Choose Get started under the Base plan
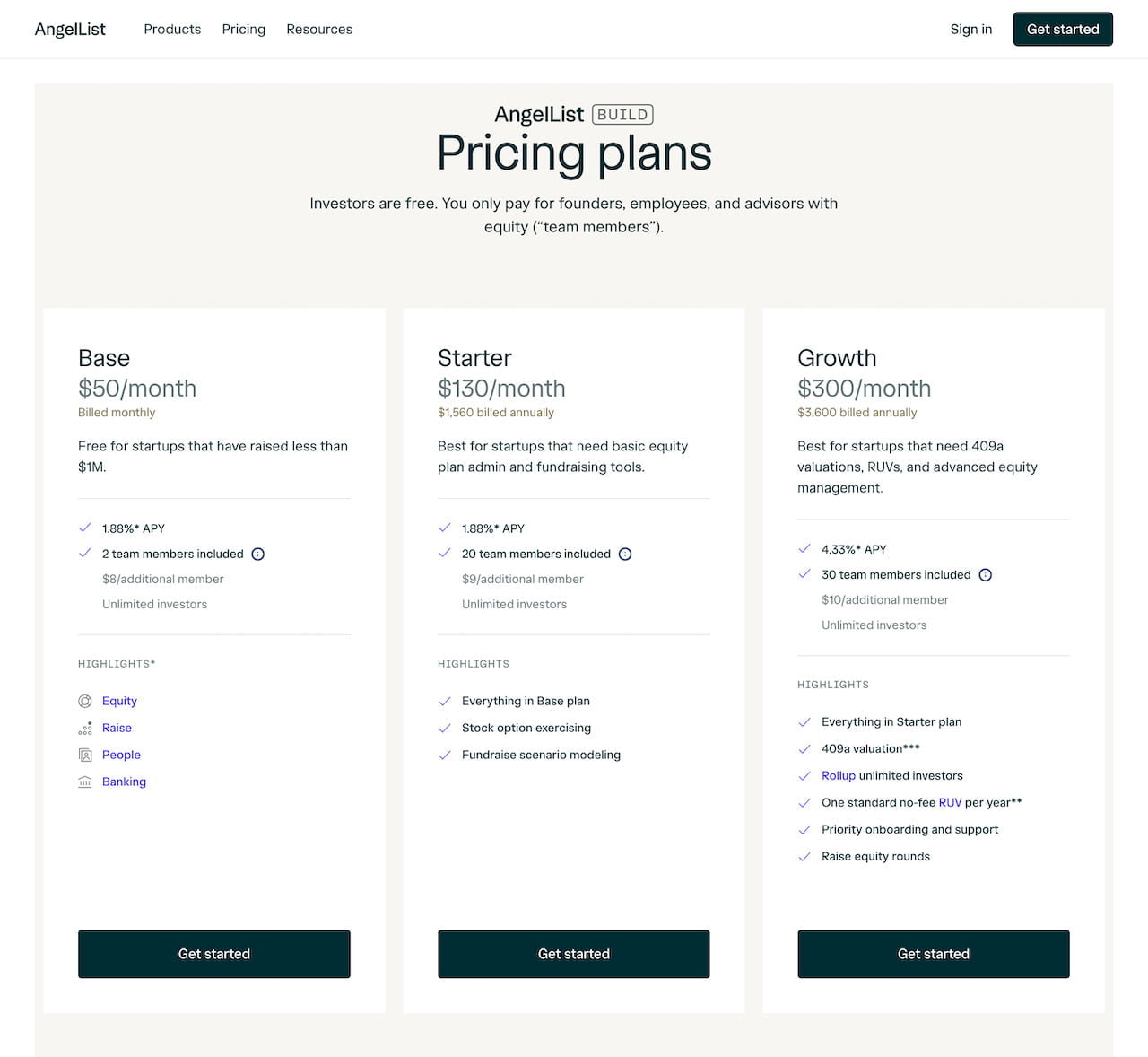 214,954
